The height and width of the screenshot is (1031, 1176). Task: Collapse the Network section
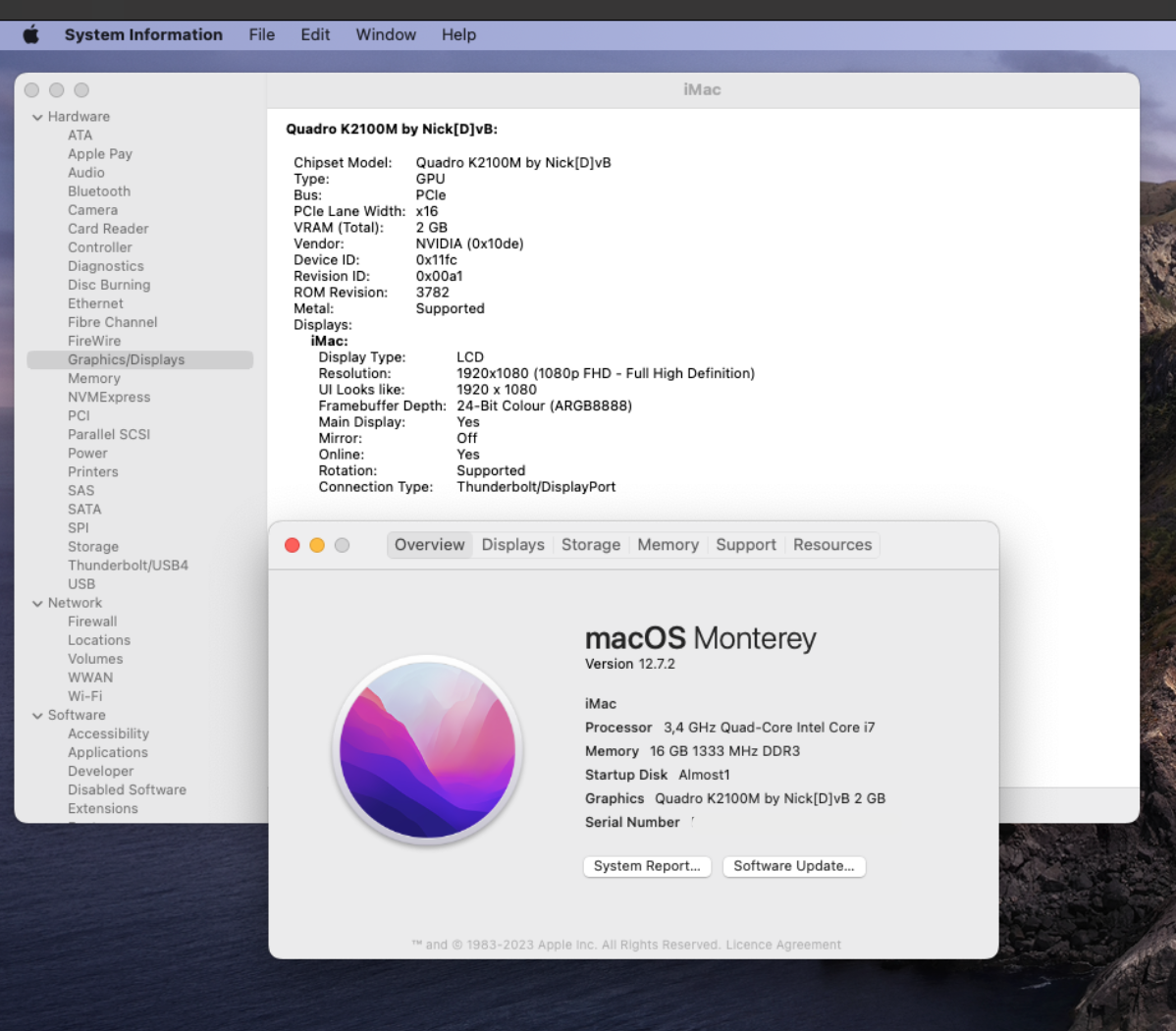pos(37,603)
